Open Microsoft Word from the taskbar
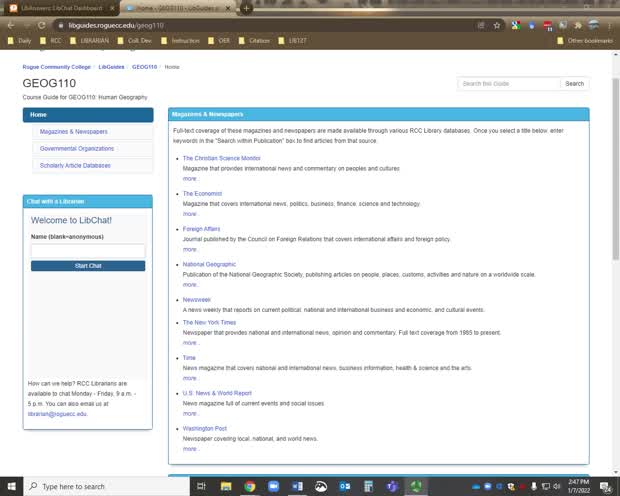 click(297, 486)
